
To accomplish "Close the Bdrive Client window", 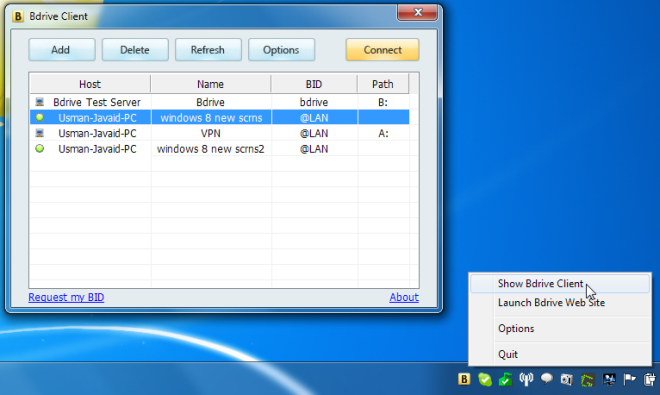I will pos(418,12).
